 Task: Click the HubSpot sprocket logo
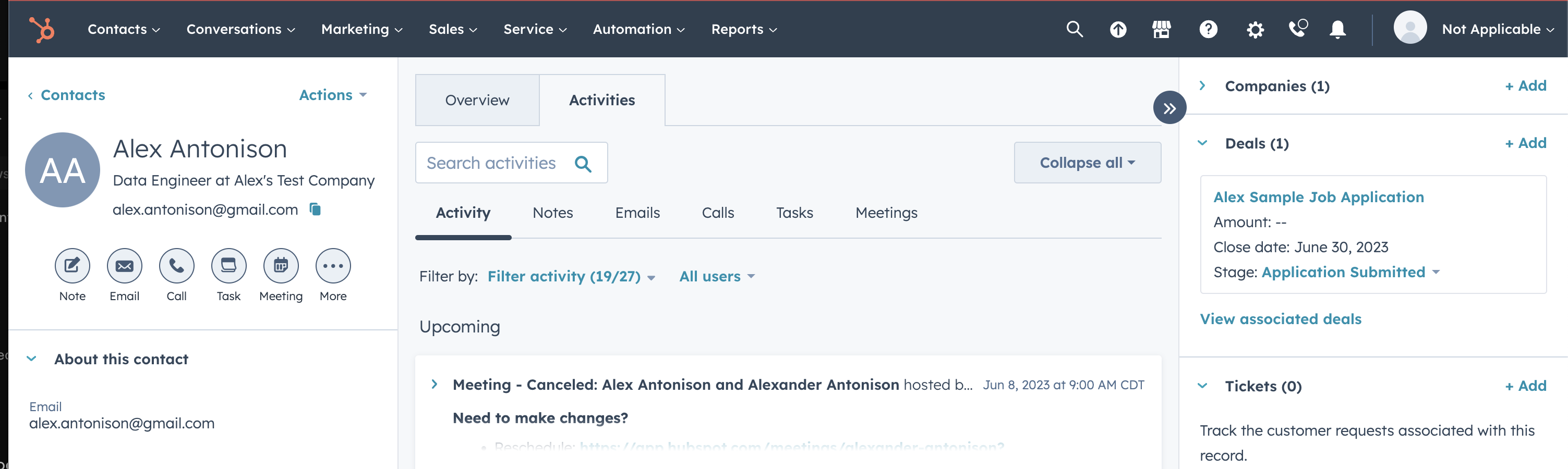(42, 29)
